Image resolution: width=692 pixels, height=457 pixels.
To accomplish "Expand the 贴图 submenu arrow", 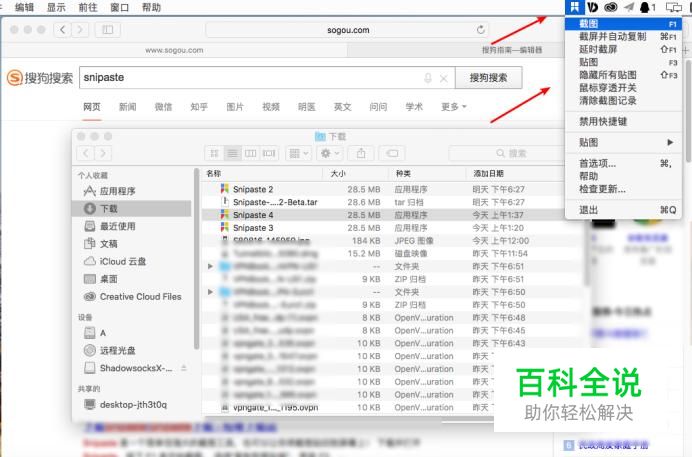I will tap(670, 142).
